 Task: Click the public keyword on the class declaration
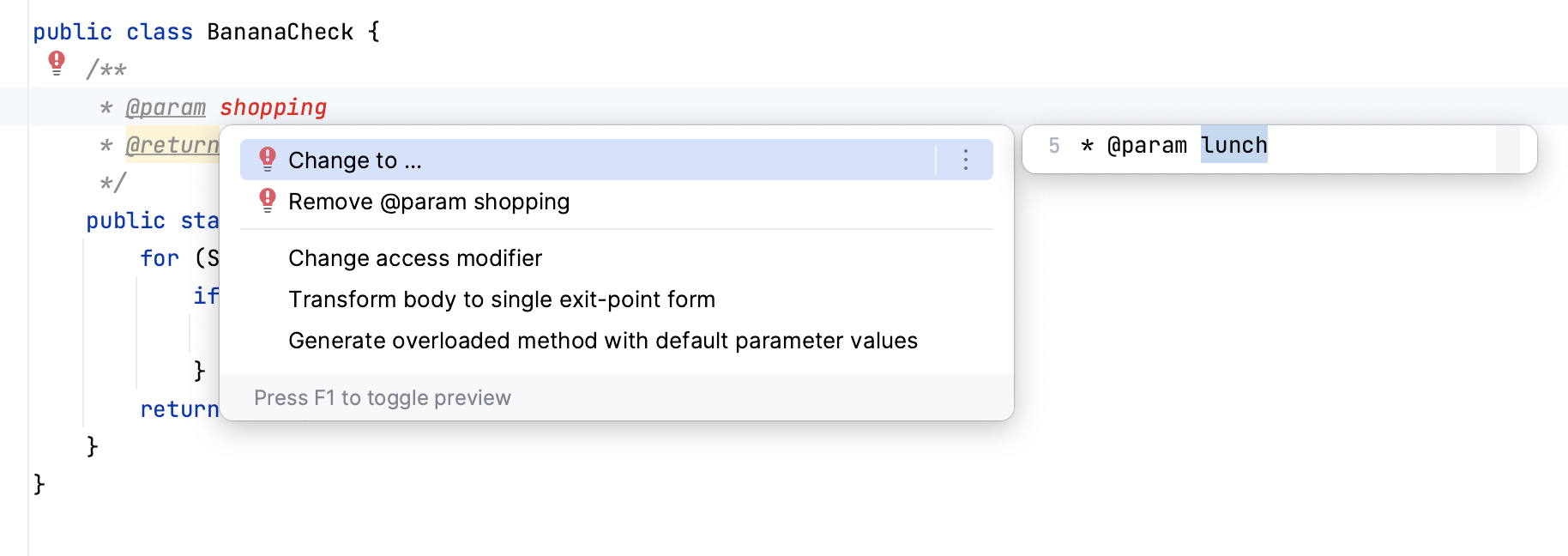[70, 31]
